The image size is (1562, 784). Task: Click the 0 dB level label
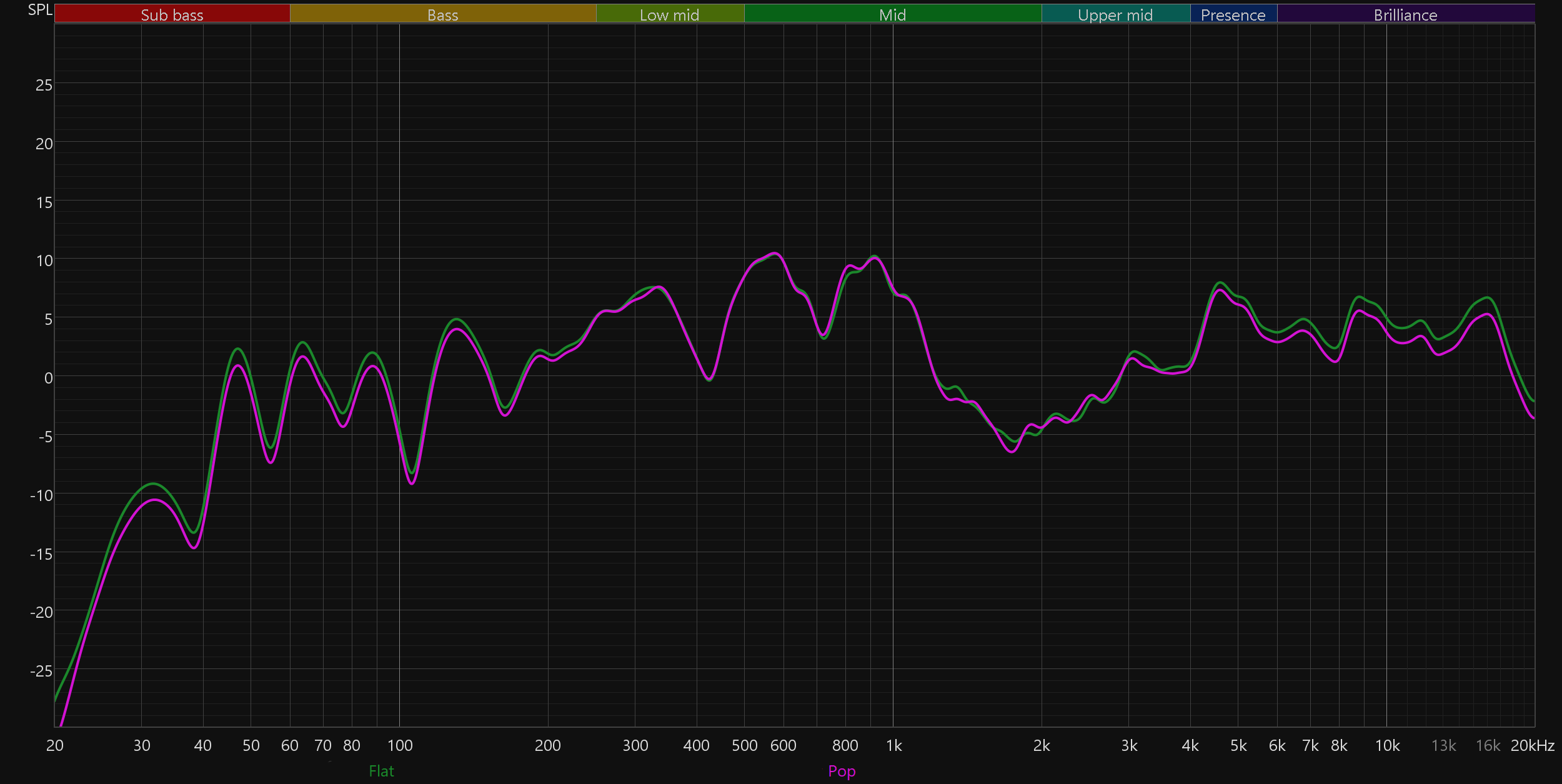48,378
